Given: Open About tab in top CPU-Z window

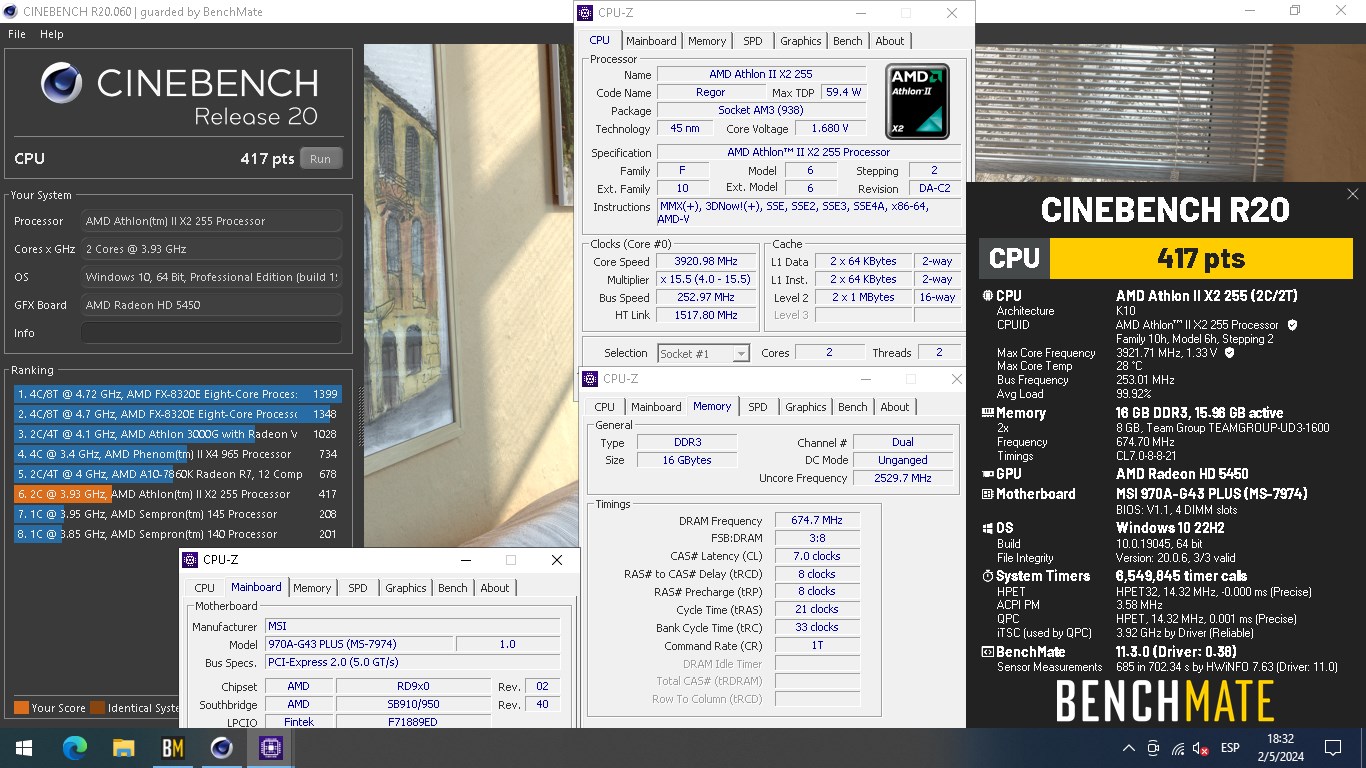Looking at the screenshot, I should [x=890, y=41].
